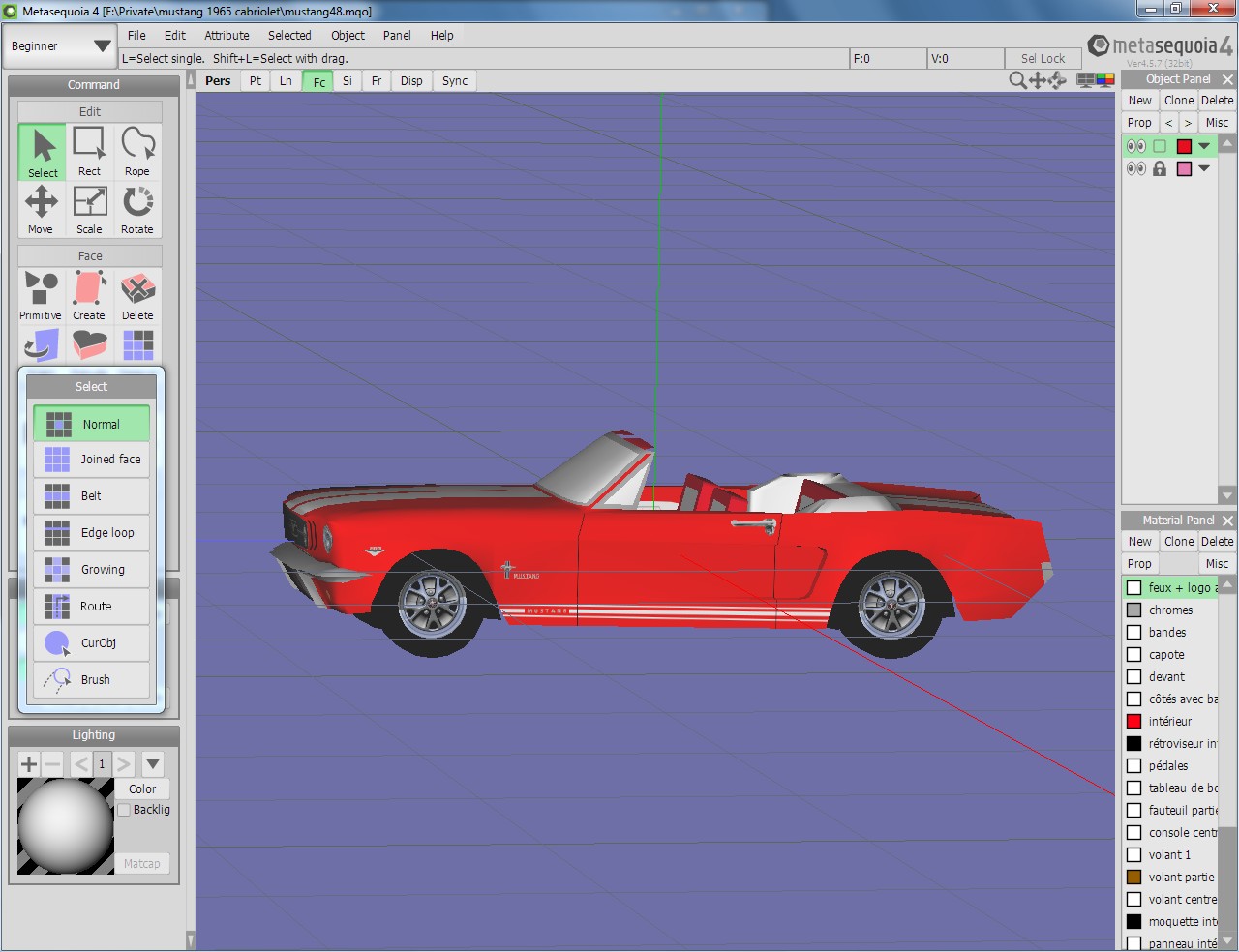Screen dimensions: 1239x952
Task: Click Clone in the Material Panel
Action: pyautogui.click(x=1179, y=542)
